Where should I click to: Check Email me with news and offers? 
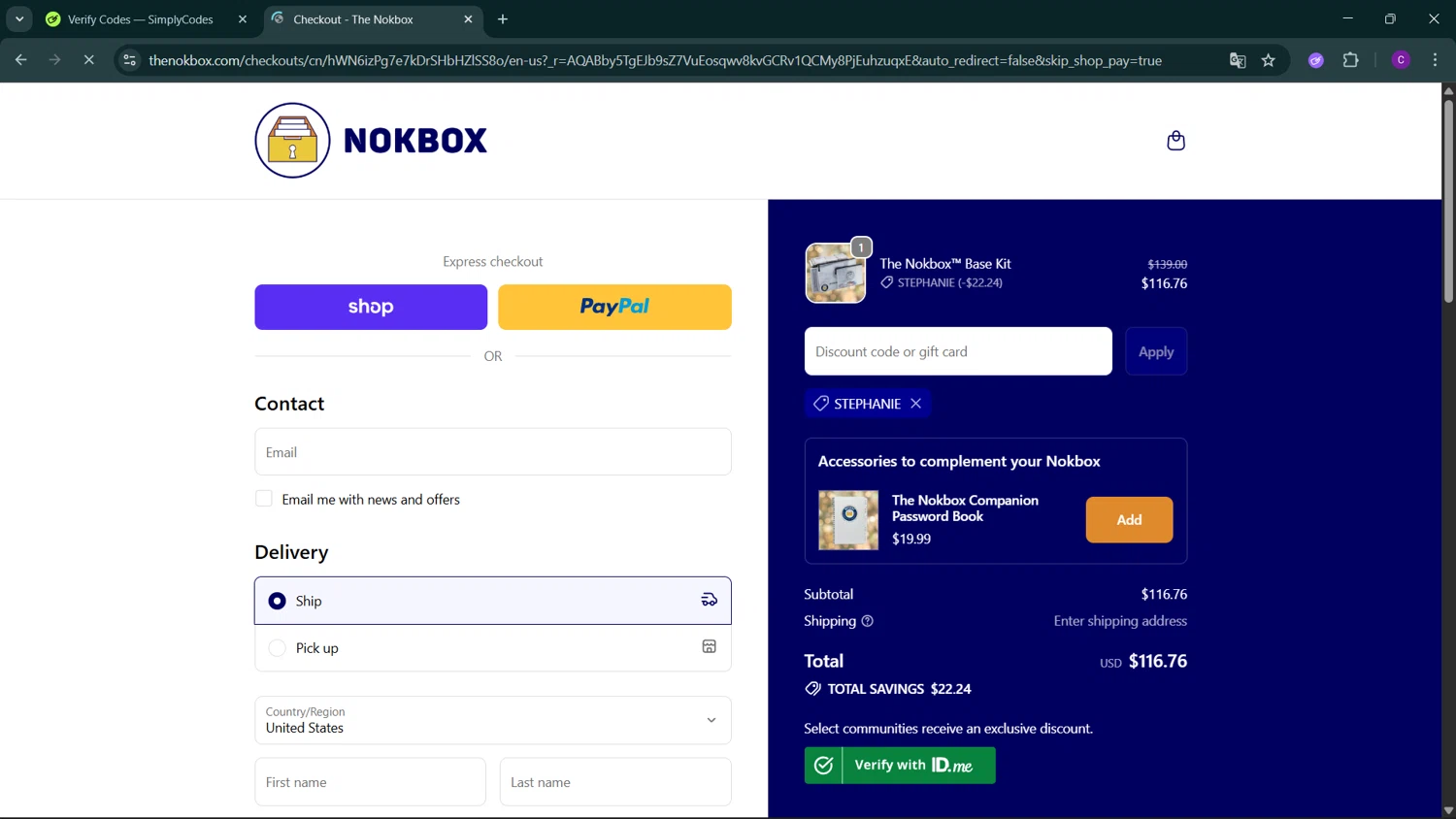click(x=264, y=499)
